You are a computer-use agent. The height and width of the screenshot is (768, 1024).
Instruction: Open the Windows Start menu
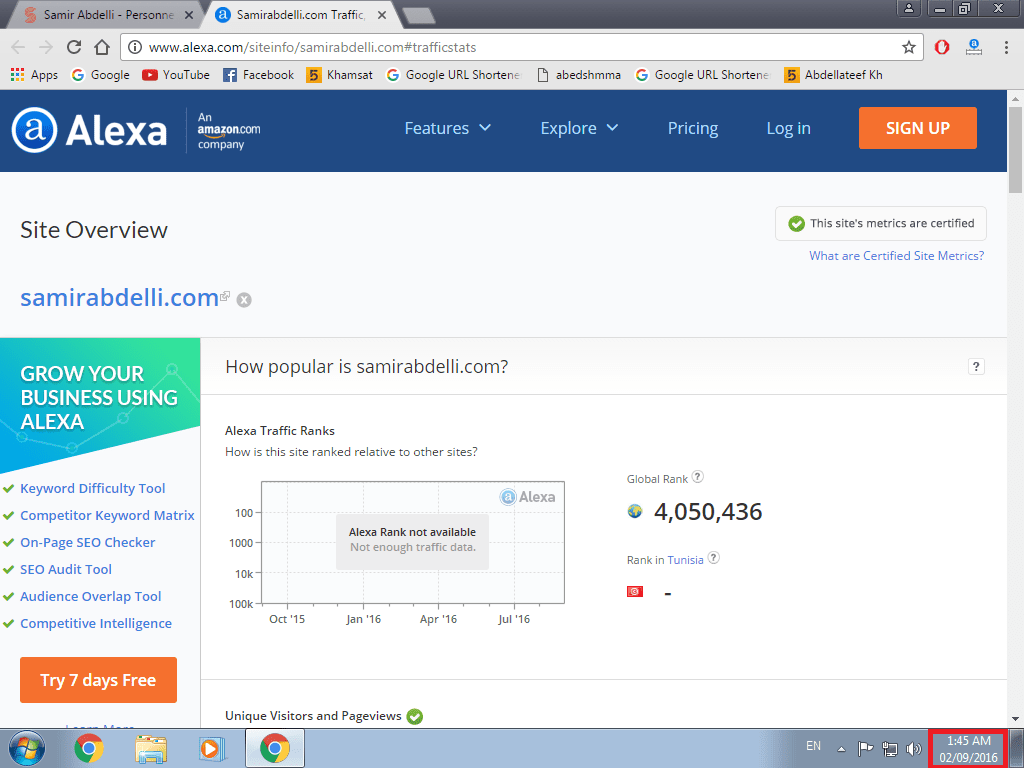coord(27,748)
